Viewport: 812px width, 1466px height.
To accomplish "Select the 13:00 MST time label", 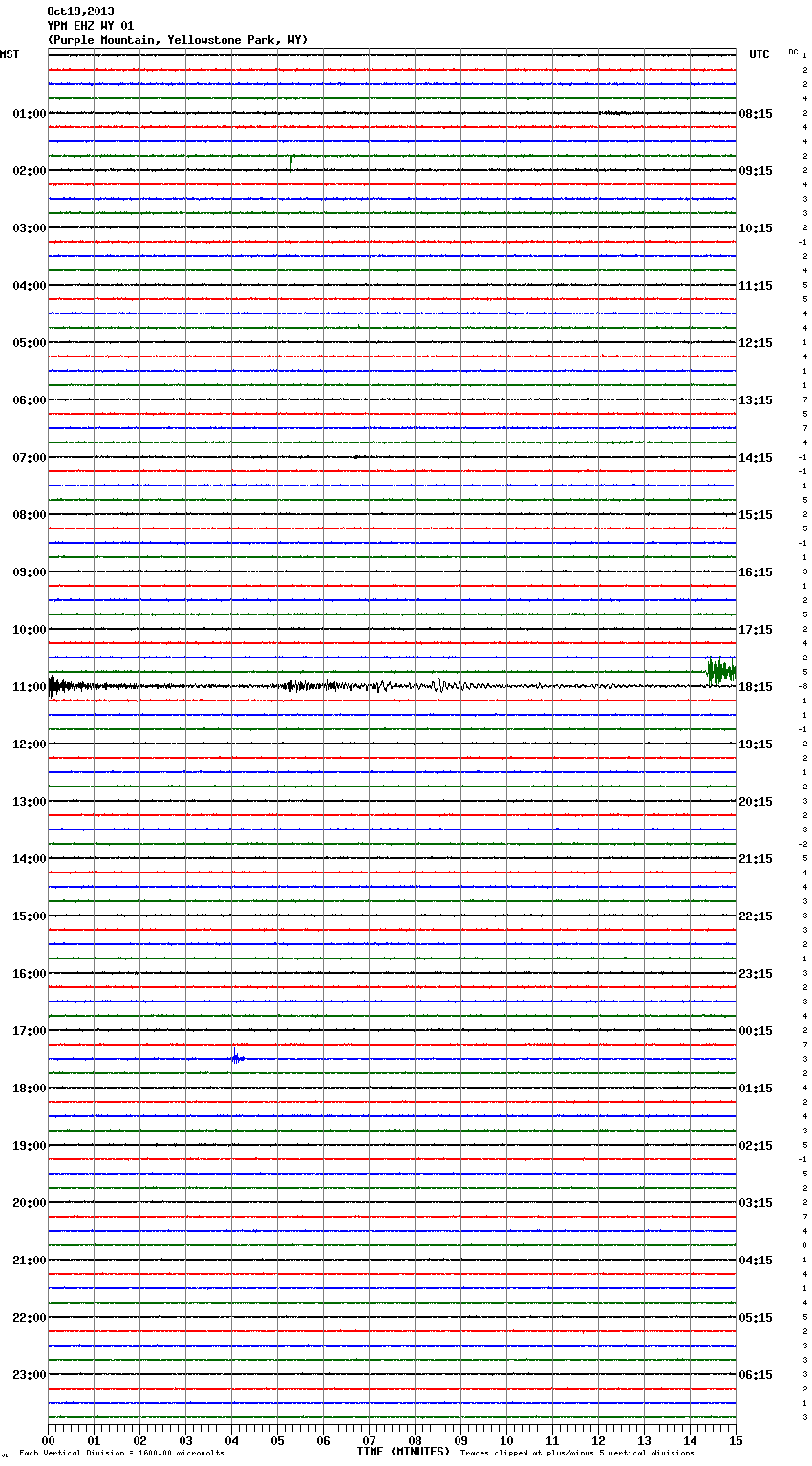I will pos(30,802).
